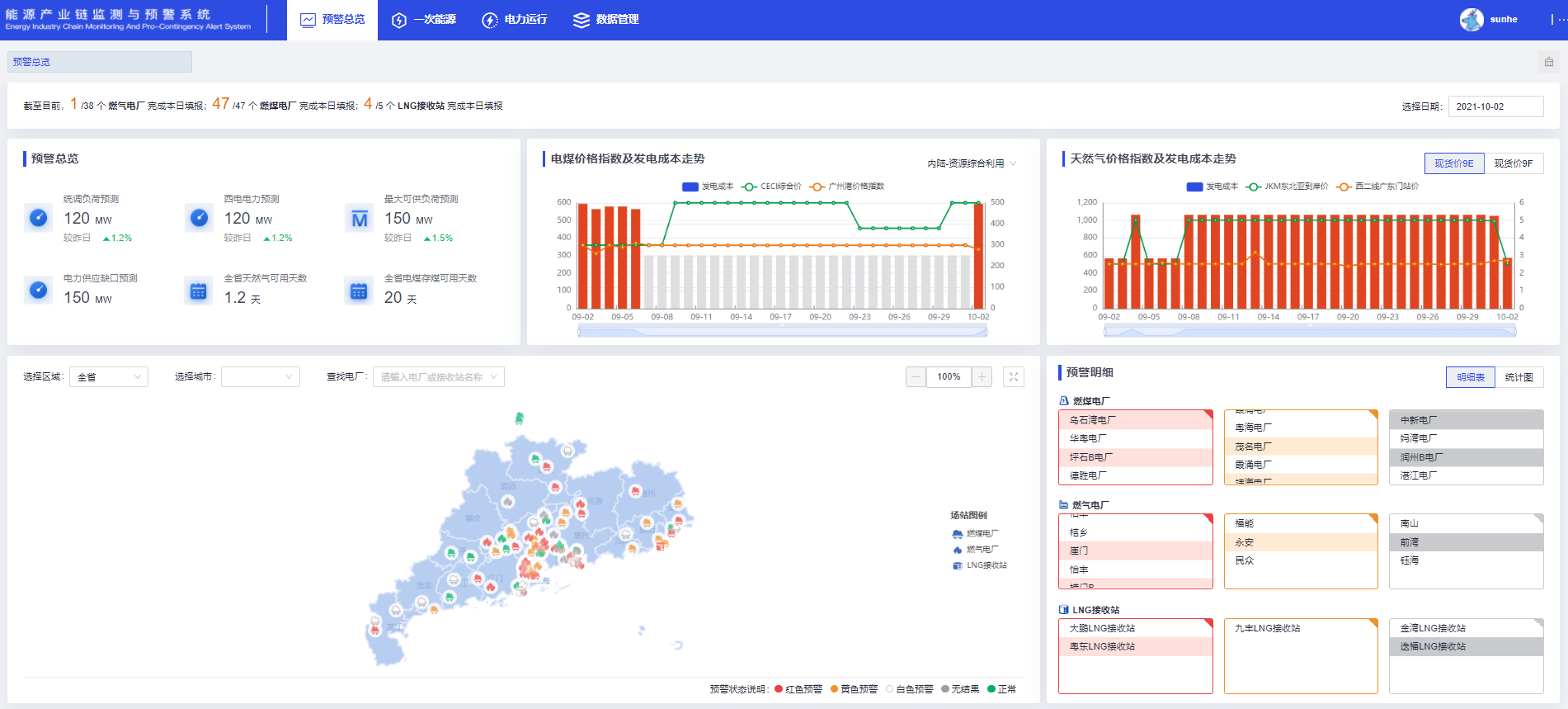Open the 一次能源 menu tab
Viewport: 1568px width, 709px height.
click(424, 20)
